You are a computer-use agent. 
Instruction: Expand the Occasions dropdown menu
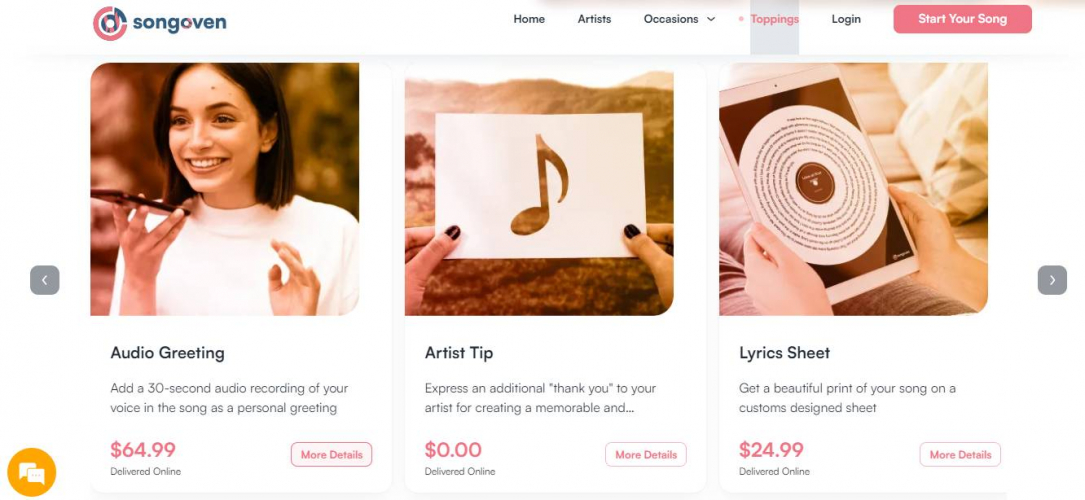[x=680, y=19]
